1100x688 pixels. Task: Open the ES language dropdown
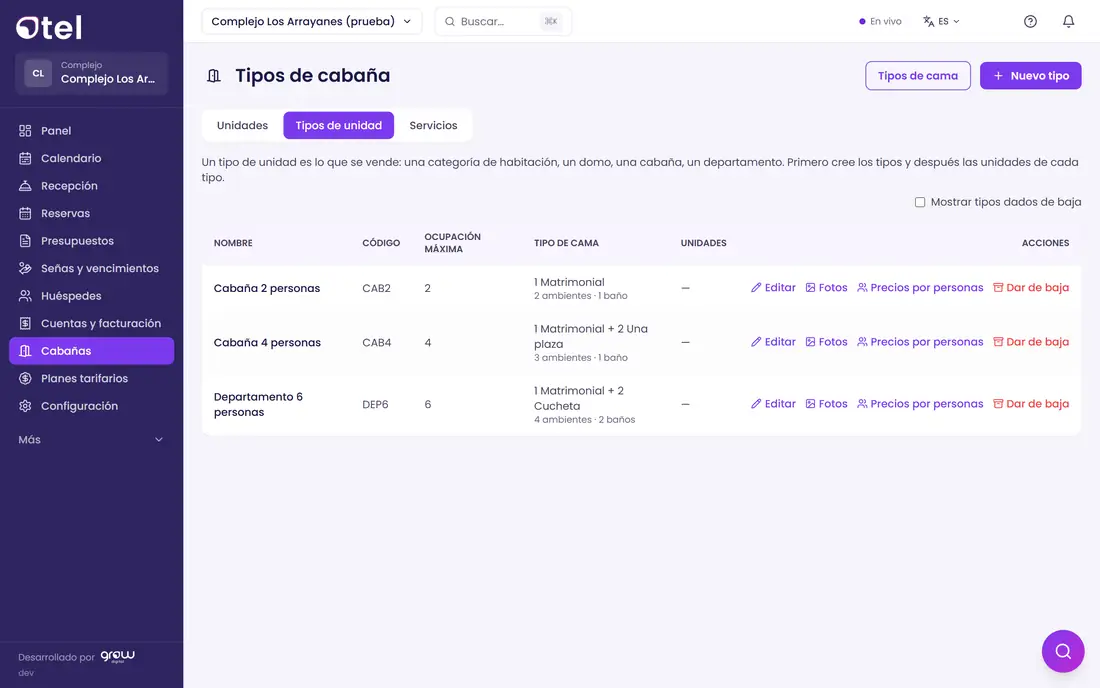941,22
